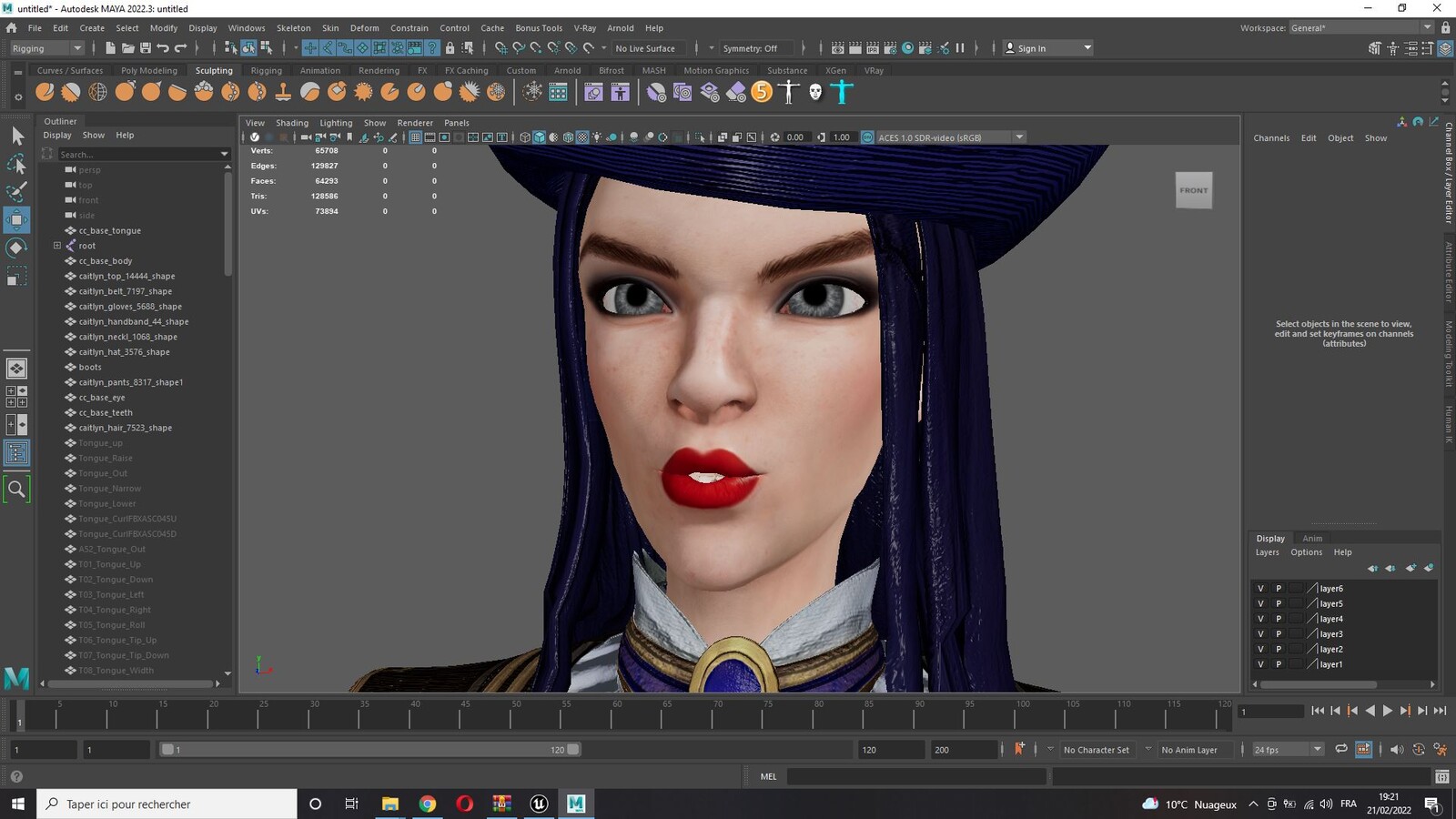
Task: Open the ACES 1.0 SDR-video view transform dropdown
Action: click(x=952, y=137)
